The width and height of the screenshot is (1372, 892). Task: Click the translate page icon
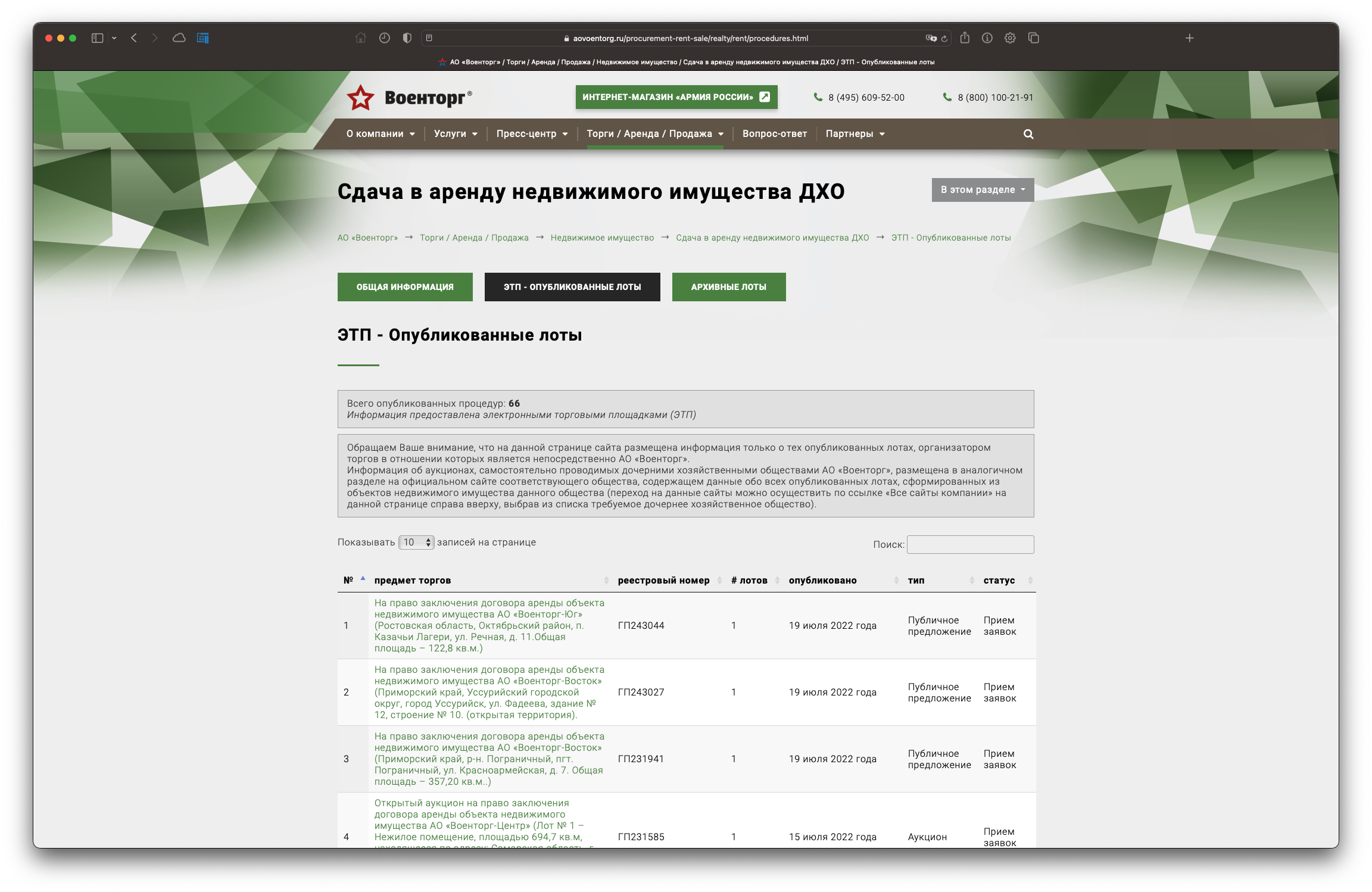(931, 38)
